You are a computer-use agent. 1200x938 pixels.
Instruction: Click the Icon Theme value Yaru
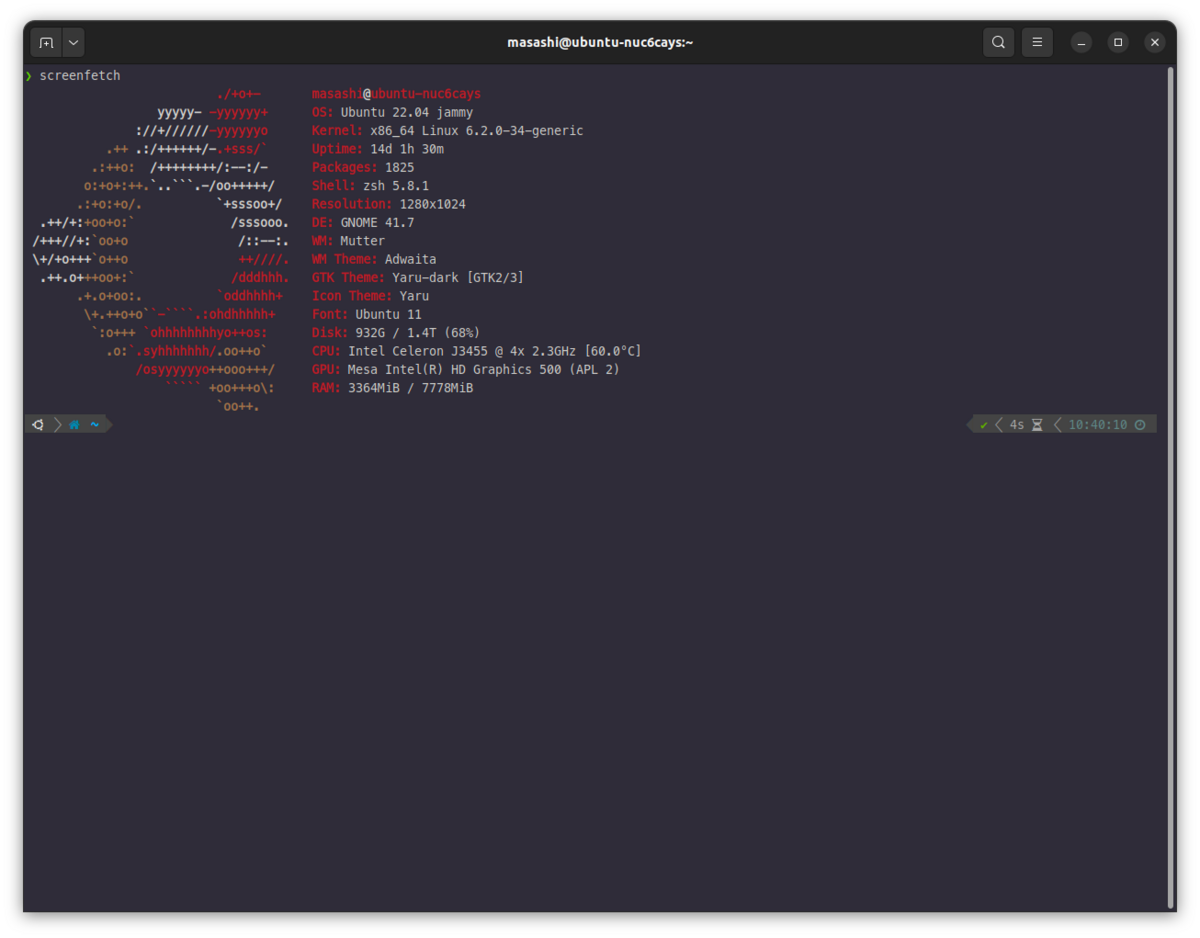tap(414, 296)
